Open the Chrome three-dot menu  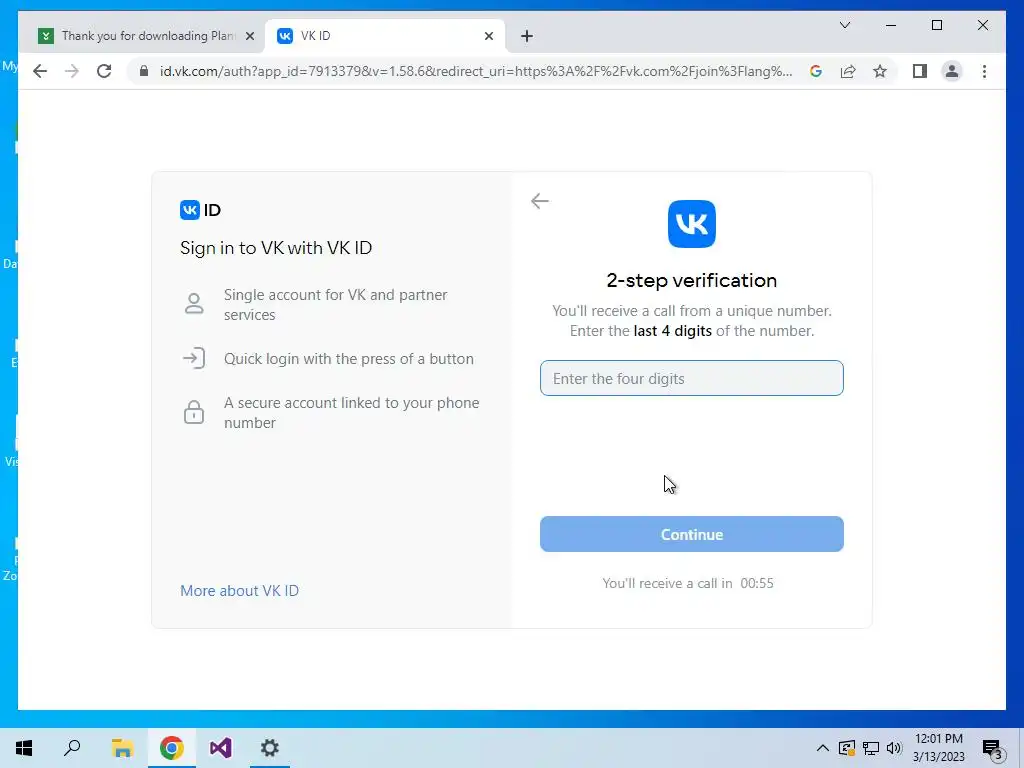click(x=984, y=71)
